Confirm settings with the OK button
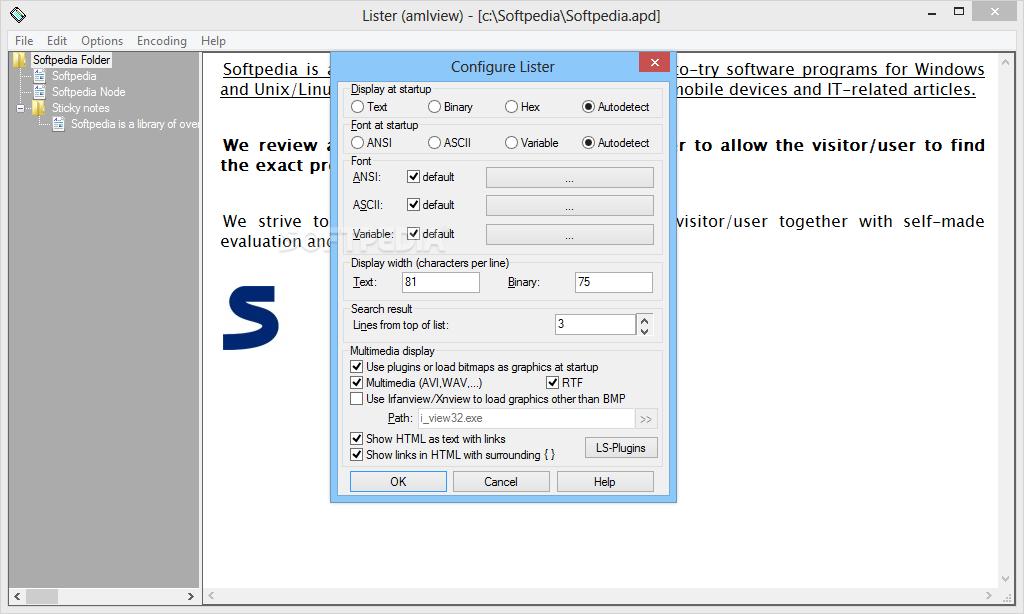 [x=398, y=482]
